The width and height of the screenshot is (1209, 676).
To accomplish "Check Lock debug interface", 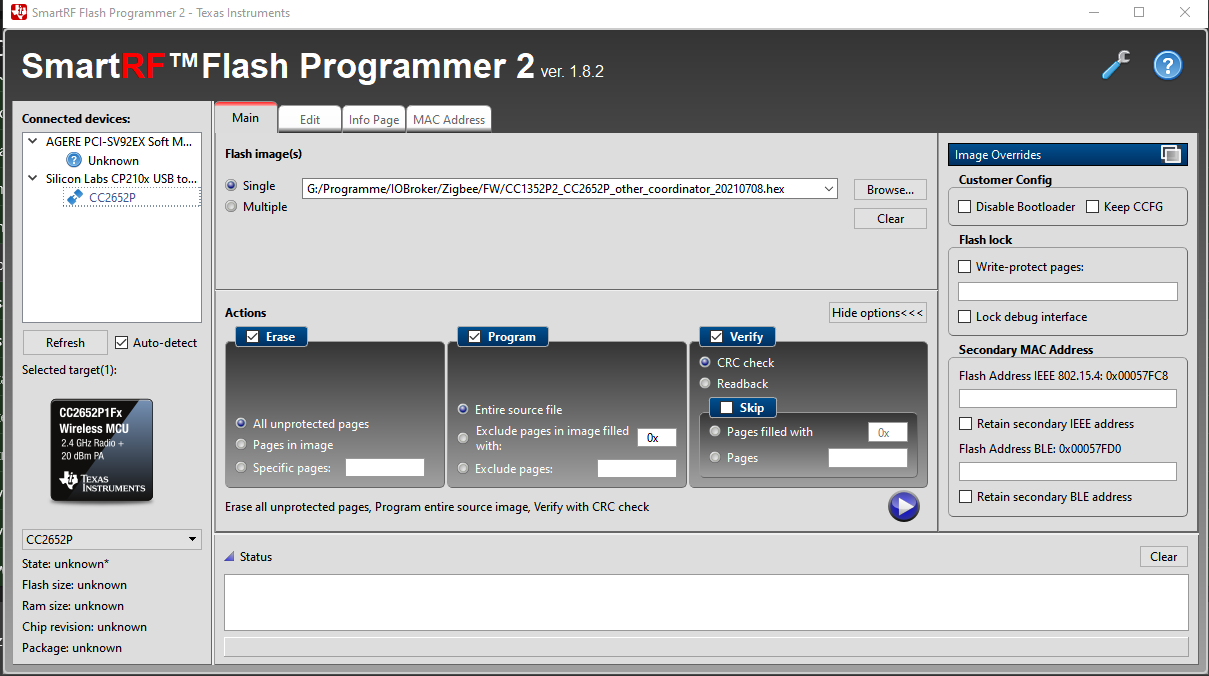I will pyautogui.click(x=964, y=317).
